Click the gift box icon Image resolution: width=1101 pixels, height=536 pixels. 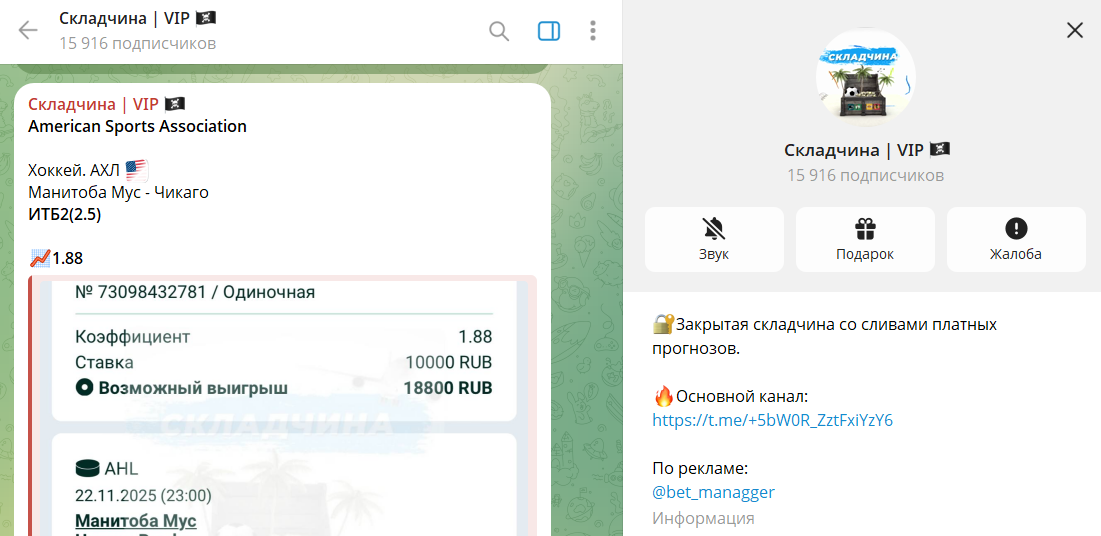click(864, 228)
